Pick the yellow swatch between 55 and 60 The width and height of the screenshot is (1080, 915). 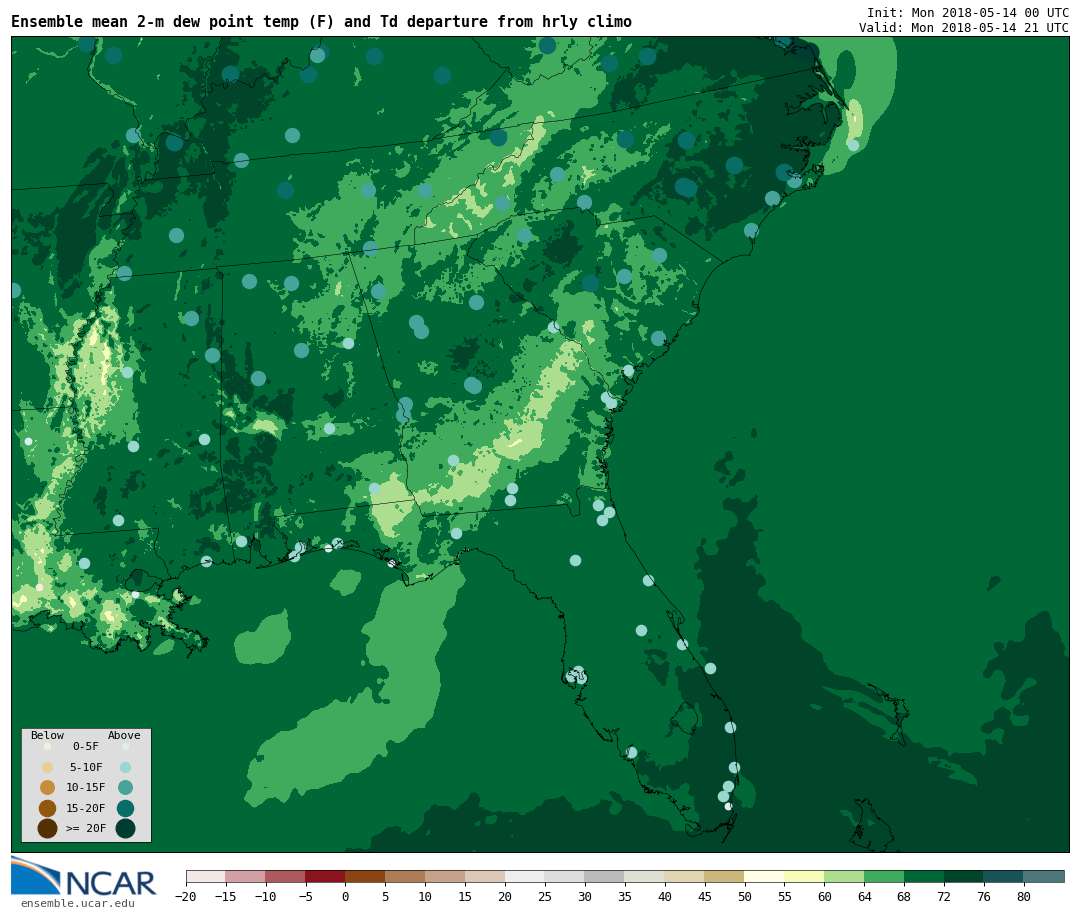[x=804, y=876]
